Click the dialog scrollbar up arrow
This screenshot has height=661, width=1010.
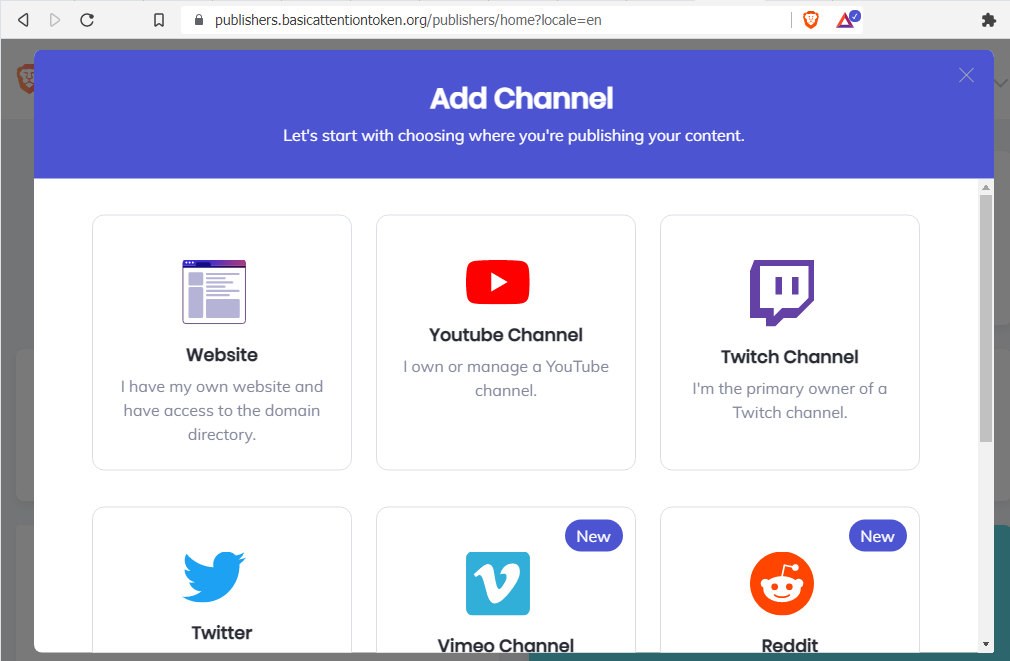(x=986, y=187)
